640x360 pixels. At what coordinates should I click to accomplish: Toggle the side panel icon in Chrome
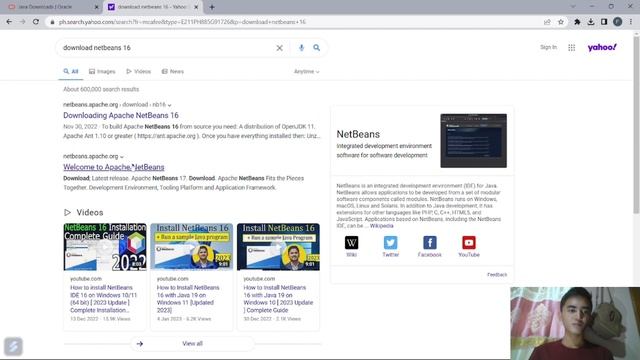[604, 22]
